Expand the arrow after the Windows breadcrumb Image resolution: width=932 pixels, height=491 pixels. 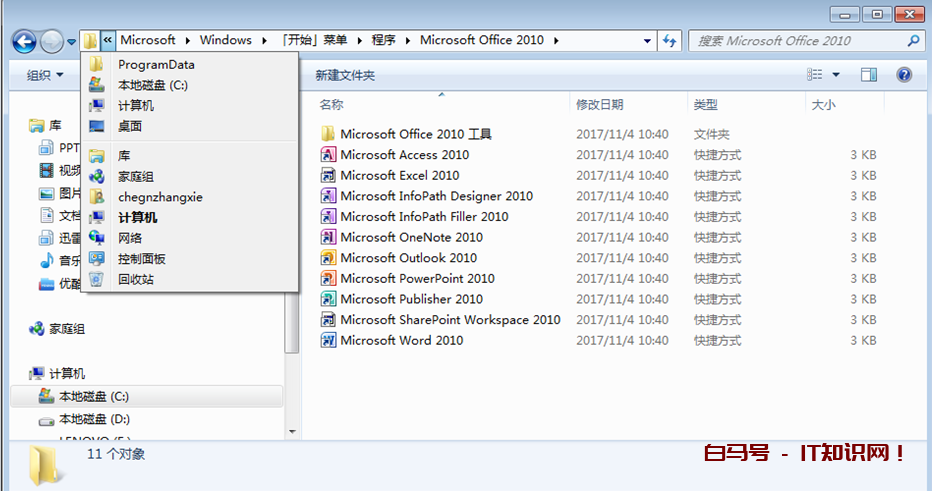click(x=263, y=41)
